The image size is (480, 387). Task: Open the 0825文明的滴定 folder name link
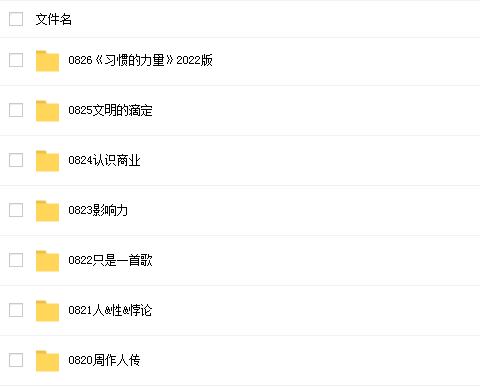[110, 110]
